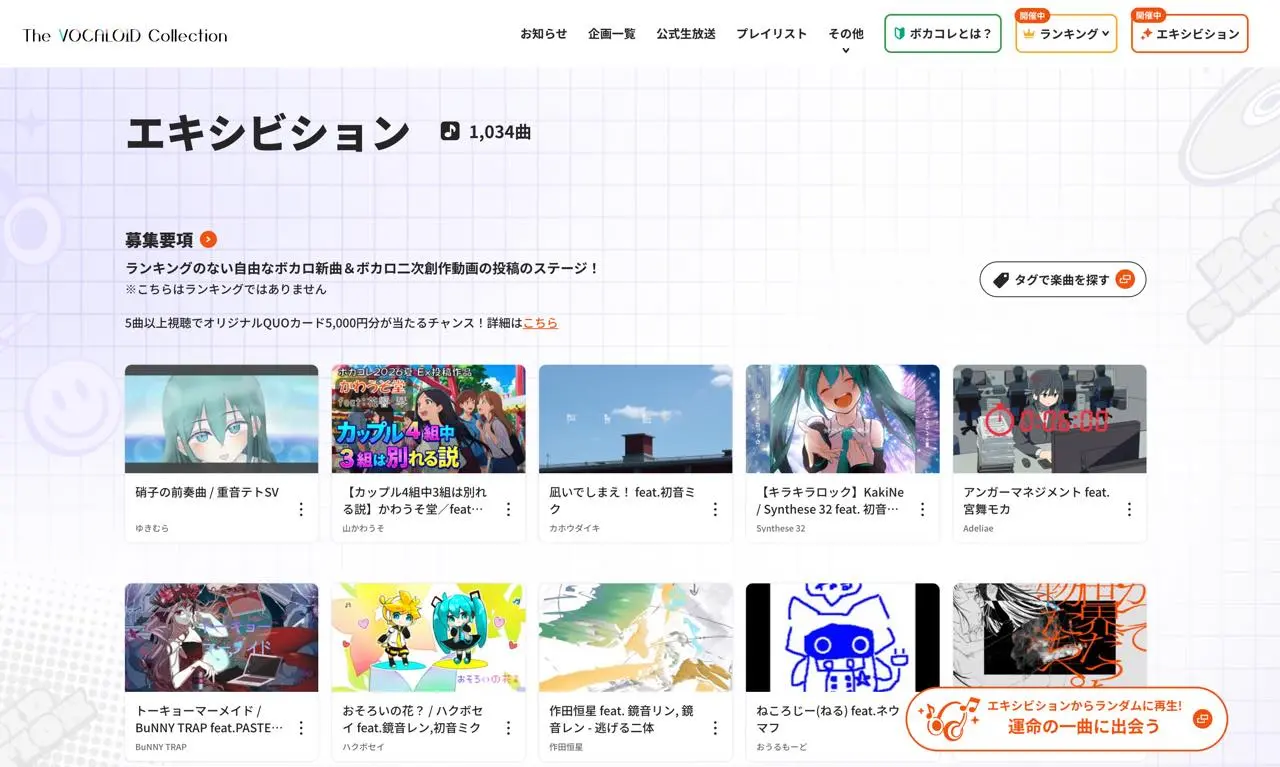Viewport: 1280px width, 767px height.
Task: Click the エキシビション header button
Action: pos(1190,34)
